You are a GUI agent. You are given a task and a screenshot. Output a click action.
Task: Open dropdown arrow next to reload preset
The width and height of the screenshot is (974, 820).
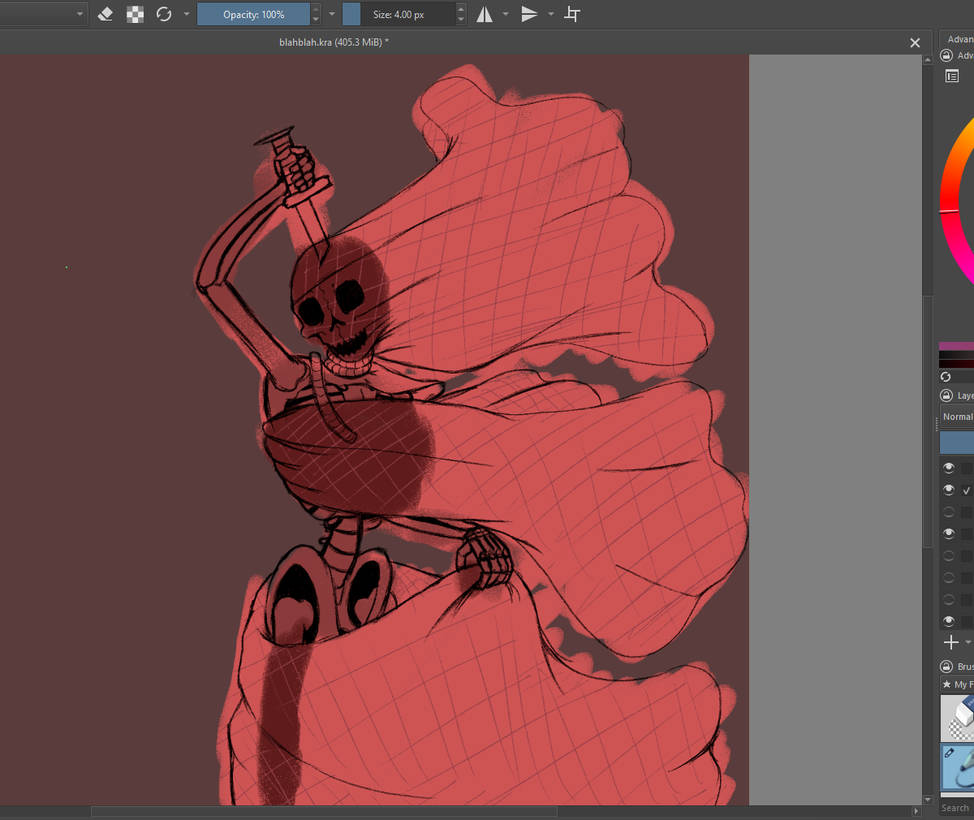coord(186,14)
